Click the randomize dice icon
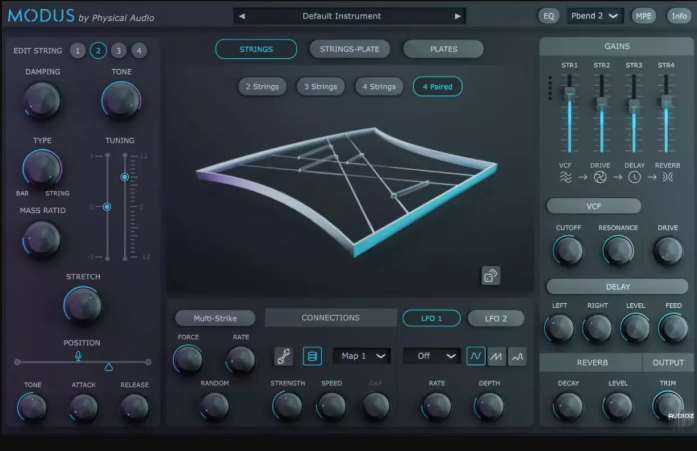 pyautogui.click(x=491, y=276)
